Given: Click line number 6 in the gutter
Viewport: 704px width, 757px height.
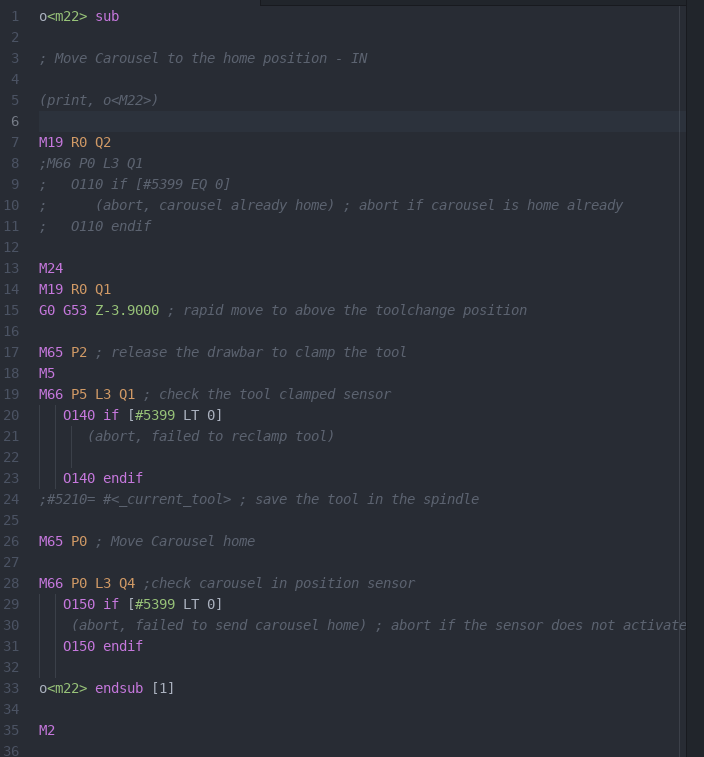Looking at the screenshot, I should tap(15, 121).
